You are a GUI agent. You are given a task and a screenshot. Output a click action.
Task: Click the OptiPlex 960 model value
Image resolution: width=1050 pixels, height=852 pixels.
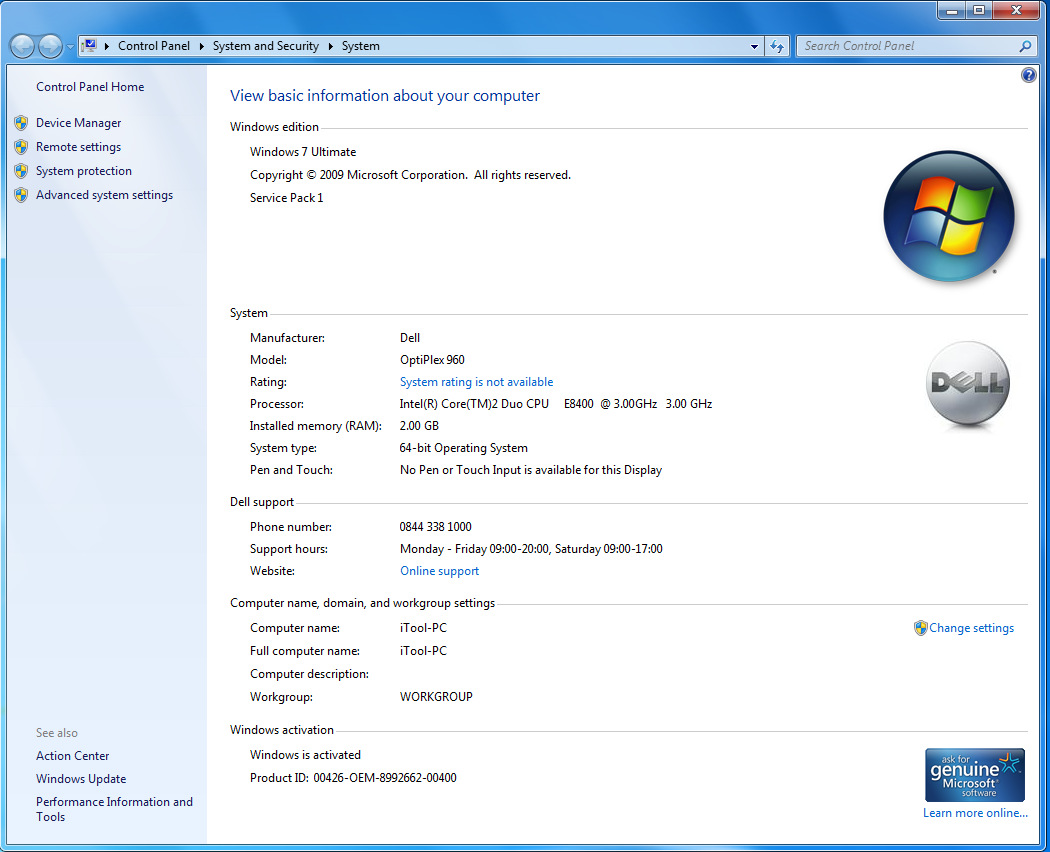point(432,360)
